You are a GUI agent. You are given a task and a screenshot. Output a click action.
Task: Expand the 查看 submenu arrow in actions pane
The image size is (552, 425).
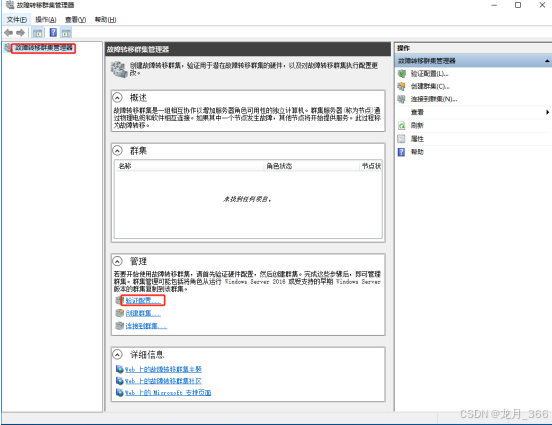coord(547,112)
